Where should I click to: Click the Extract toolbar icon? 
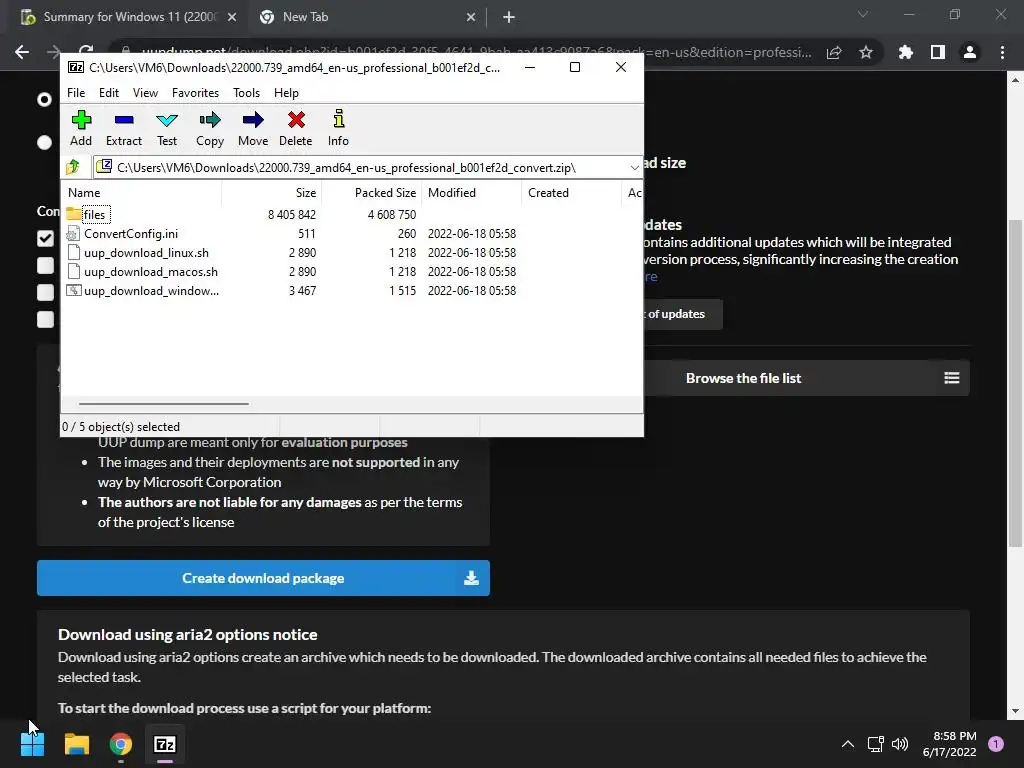[123, 128]
